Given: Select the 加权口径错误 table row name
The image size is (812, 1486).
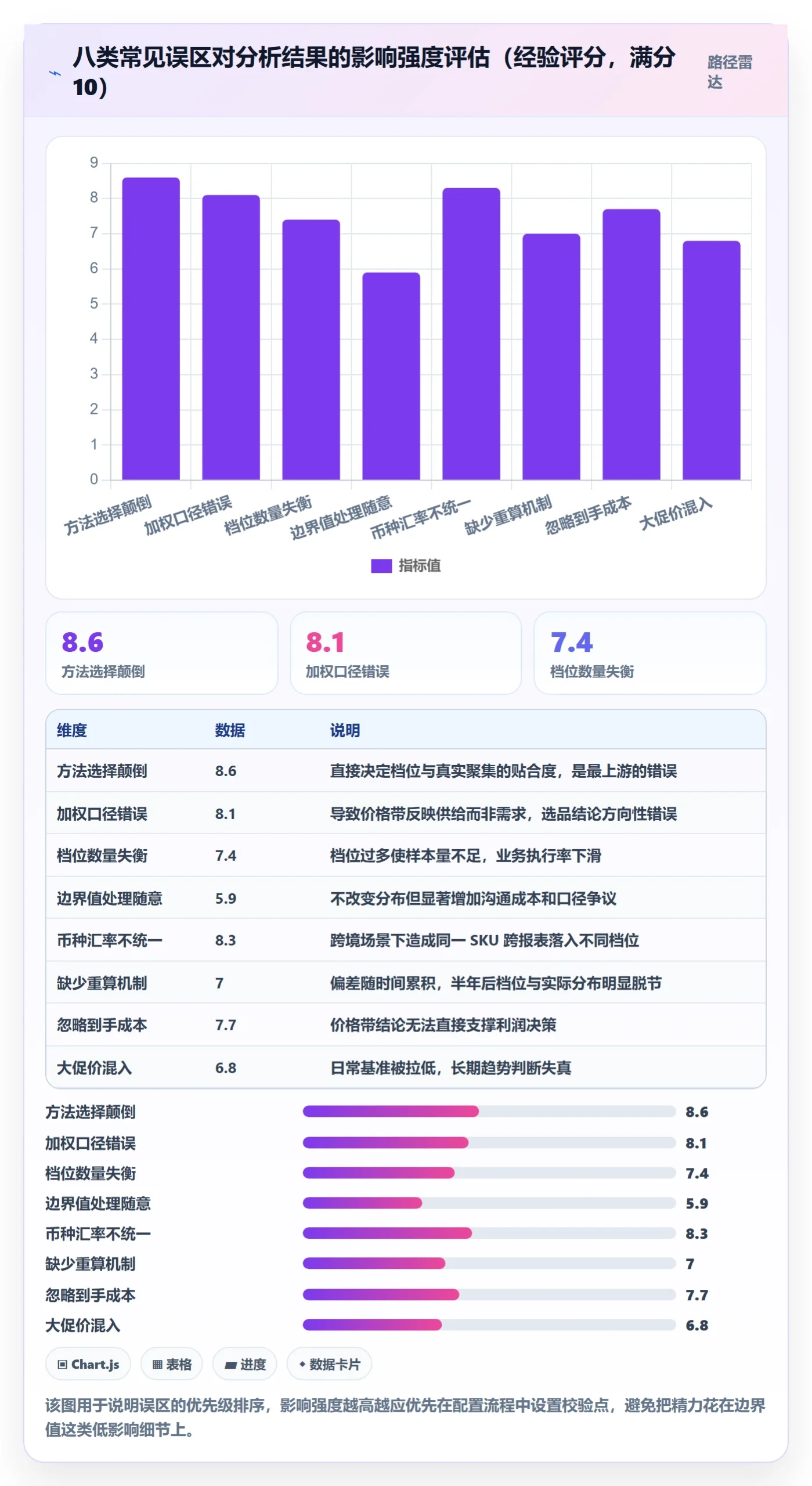Looking at the screenshot, I should [102, 814].
